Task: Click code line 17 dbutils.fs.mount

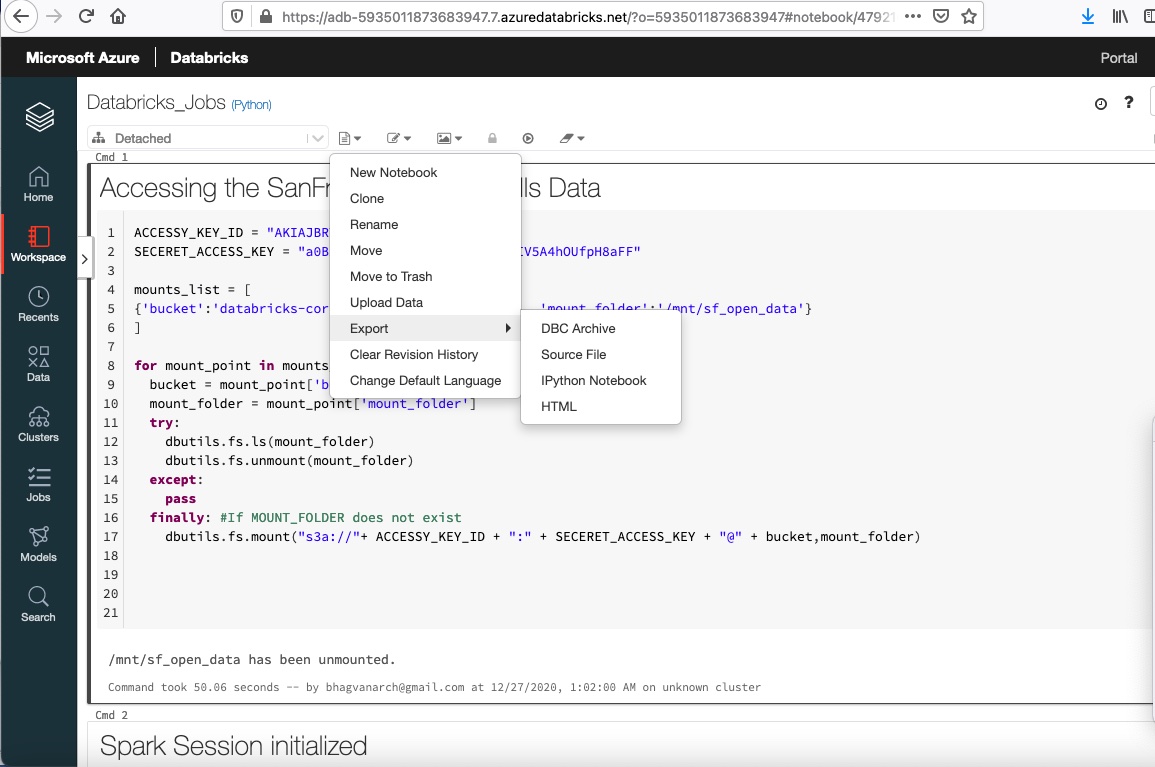Action: coord(542,536)
